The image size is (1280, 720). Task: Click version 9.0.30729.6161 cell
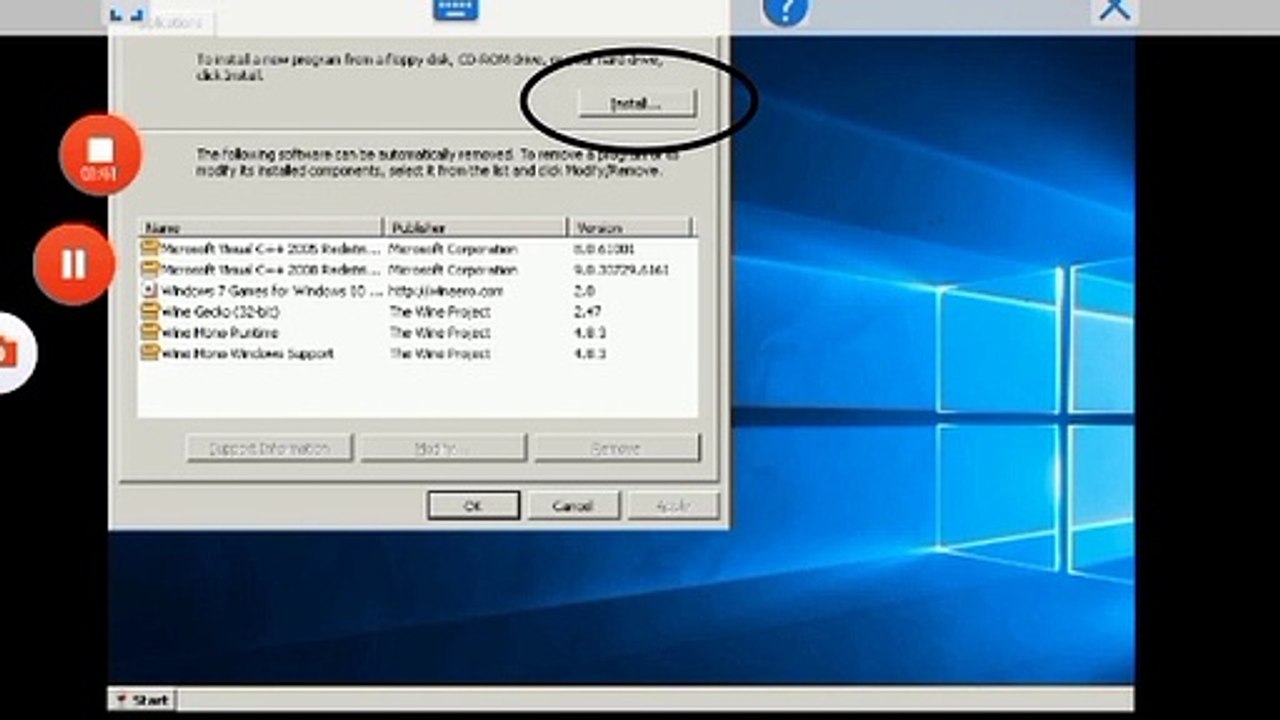621,270
